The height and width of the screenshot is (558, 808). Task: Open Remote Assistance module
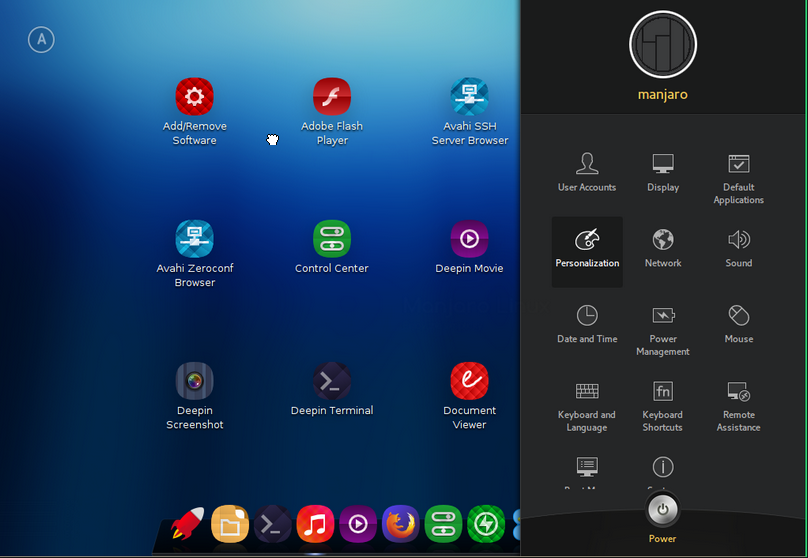pyautogui.click(x=738, y=406)
